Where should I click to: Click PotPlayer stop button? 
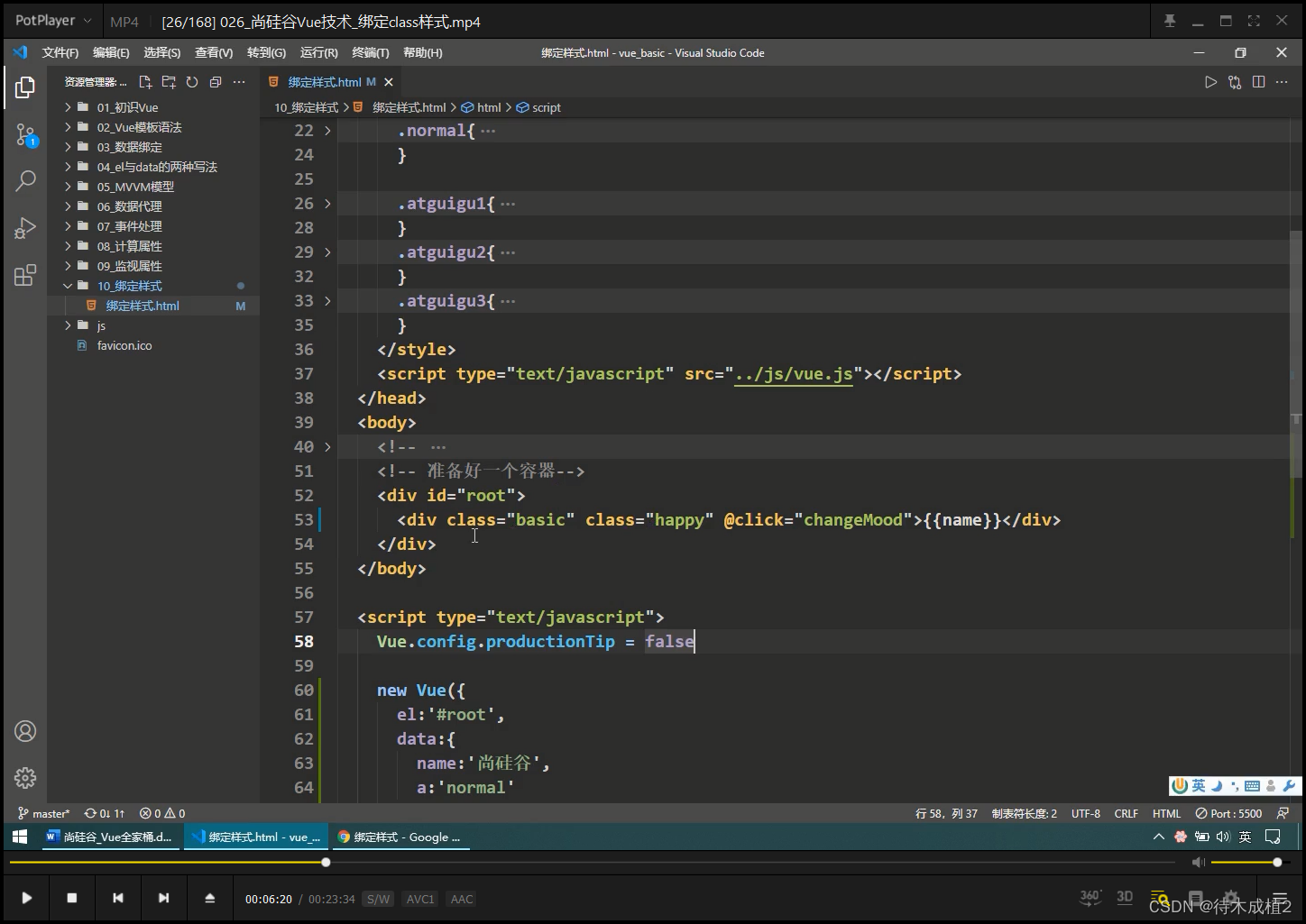click(72, 898)
